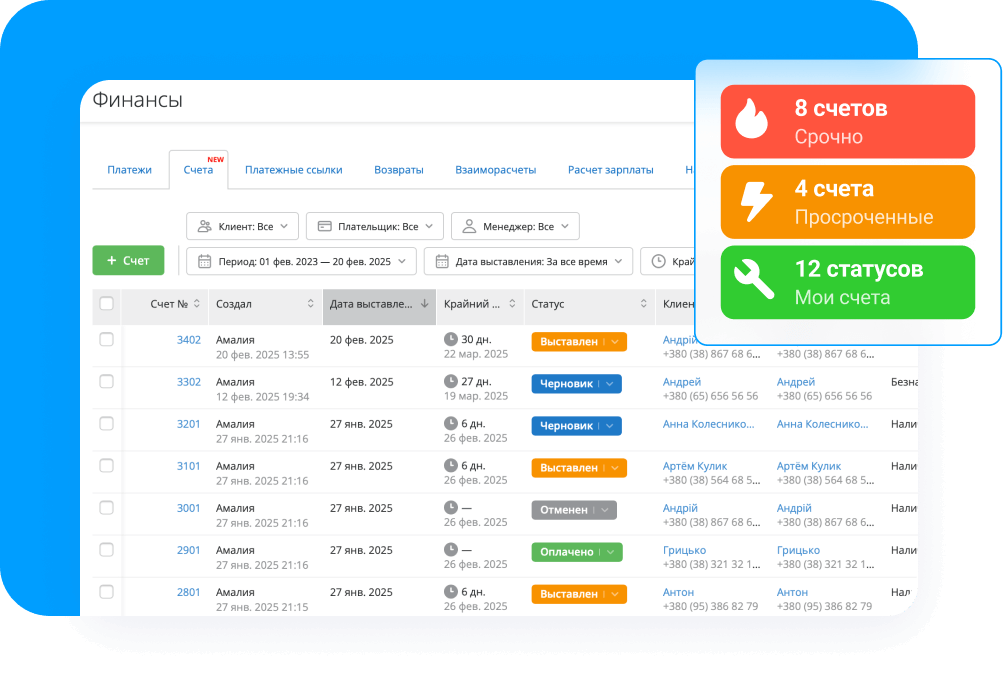Click the client group icon in Клиент filter
The image size is (1003, 688).
point(204,226)
